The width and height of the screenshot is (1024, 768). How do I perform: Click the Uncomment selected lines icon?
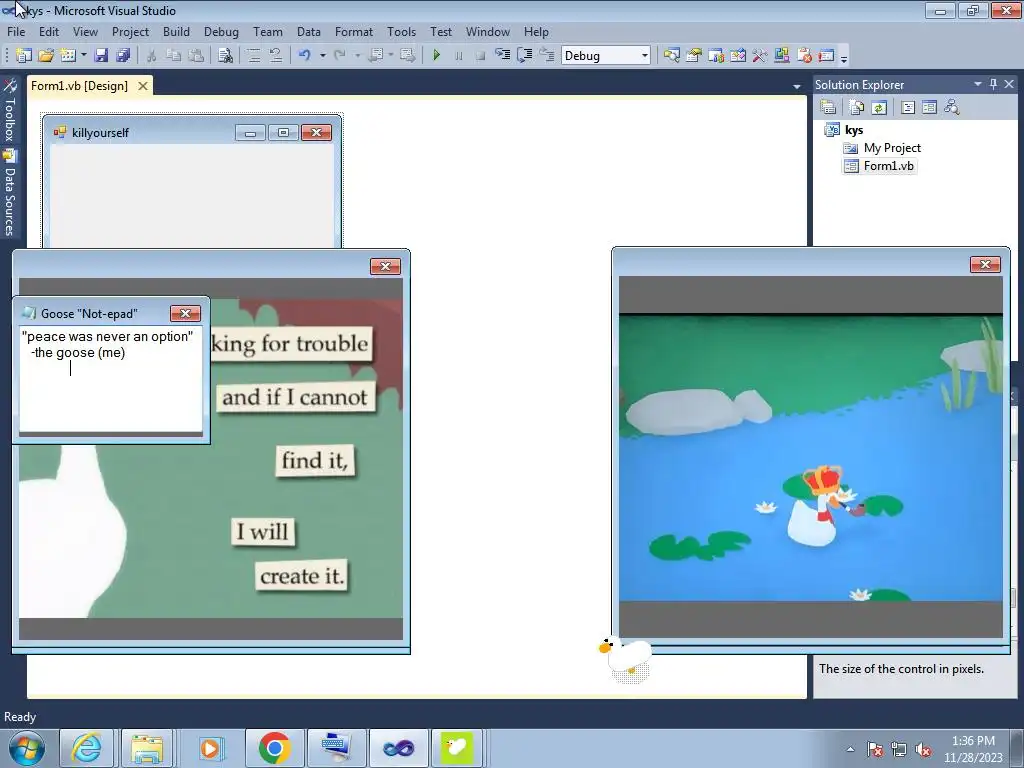[x=276, y=56]
